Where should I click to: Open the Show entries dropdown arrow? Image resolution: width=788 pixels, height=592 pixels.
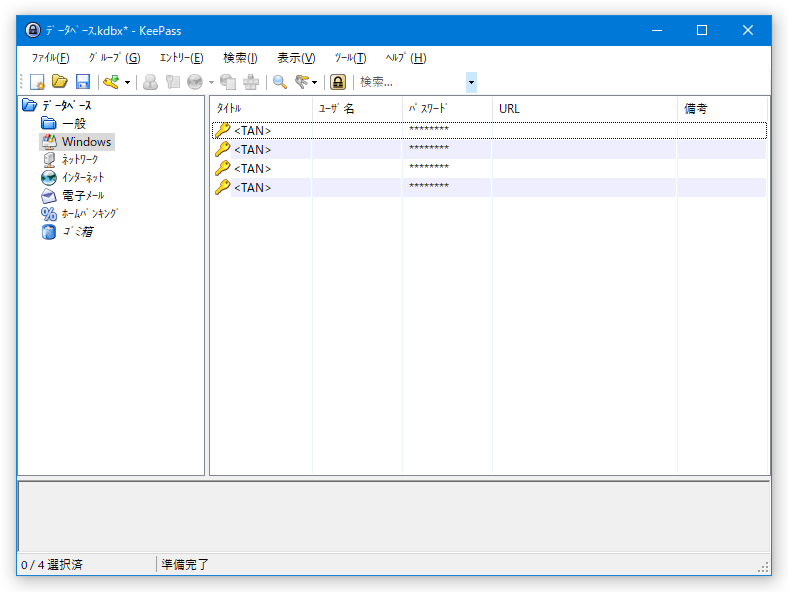315,82
